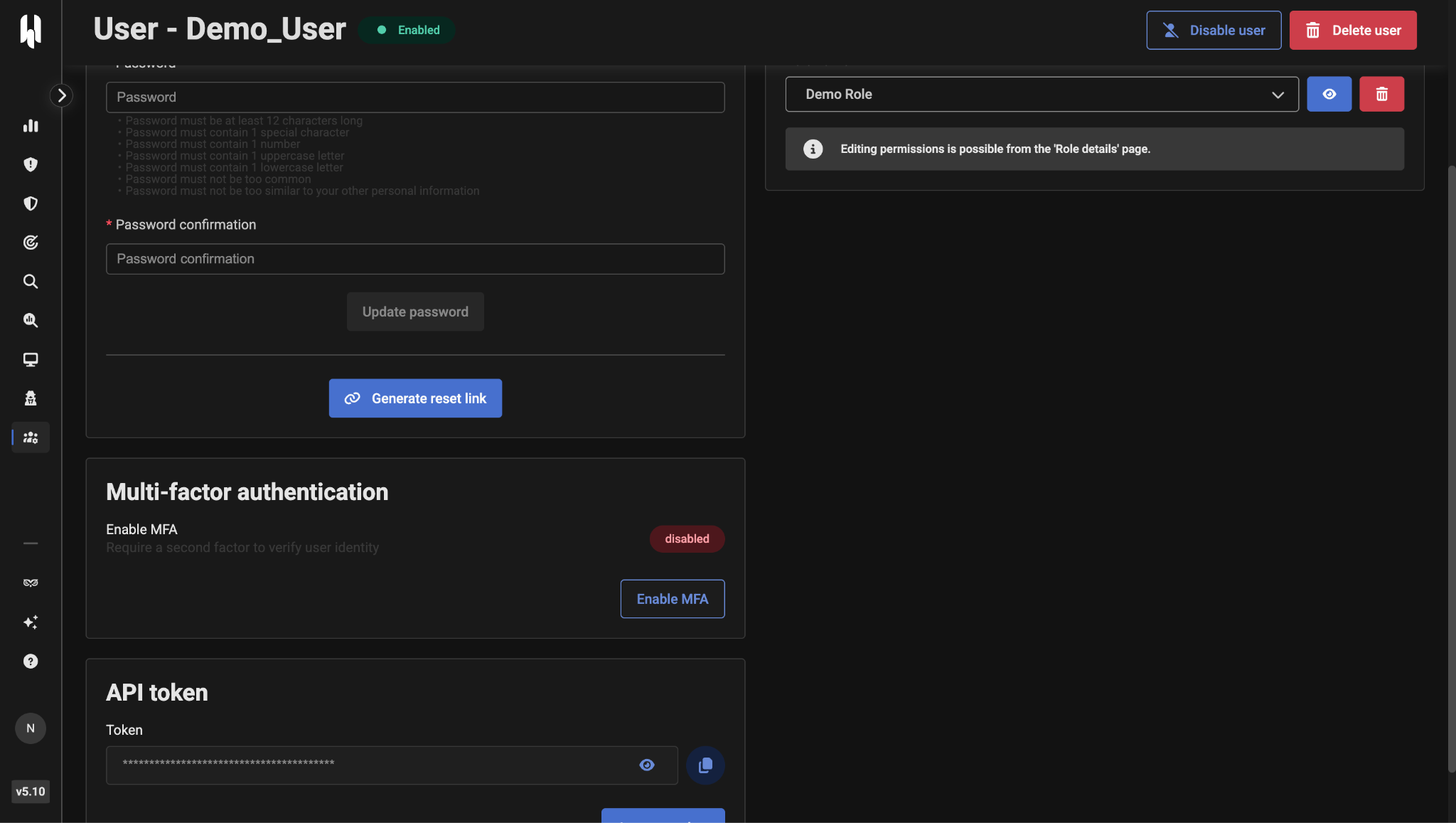The width and height of the screenshot is (1456, 823).
Task: Open the shield alert icon in sidebar
Action: coord(31,164)
